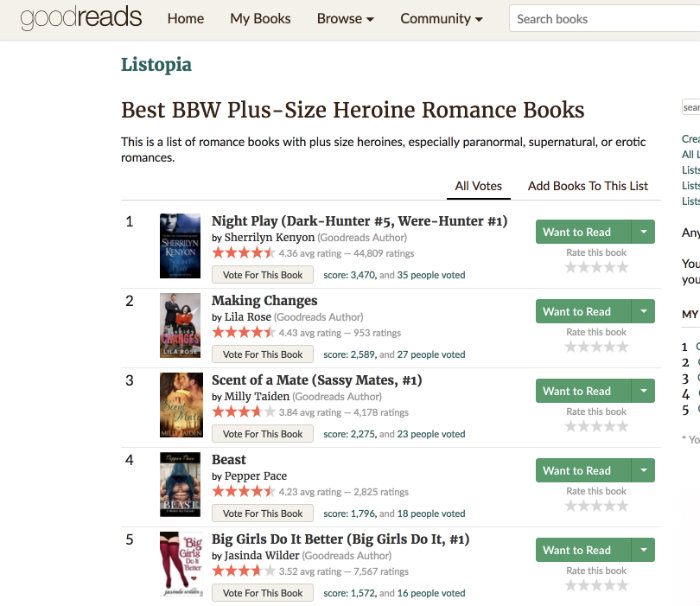700x606 pixels.
Task: Open Big Girls Do It Better title
Action: (x=340, y=539)
